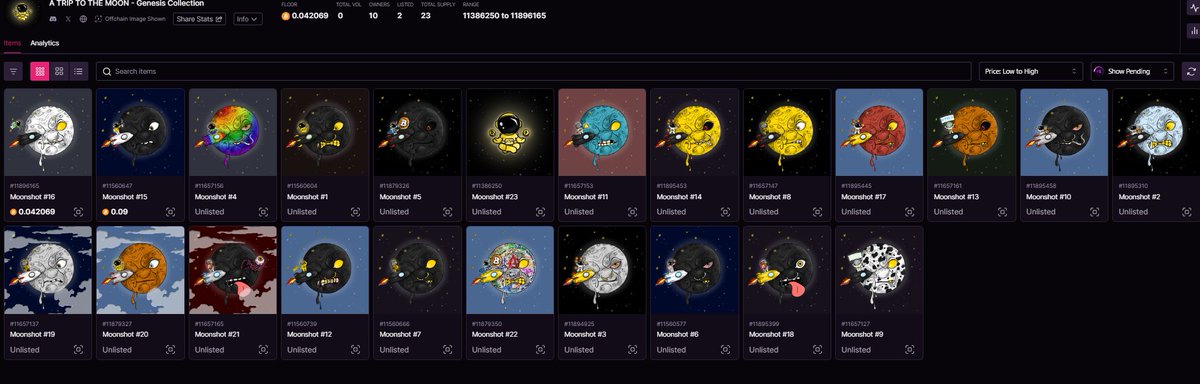Click into the Search items field
The width and height of the screenshot is (1200, 384).
point(534,71)
